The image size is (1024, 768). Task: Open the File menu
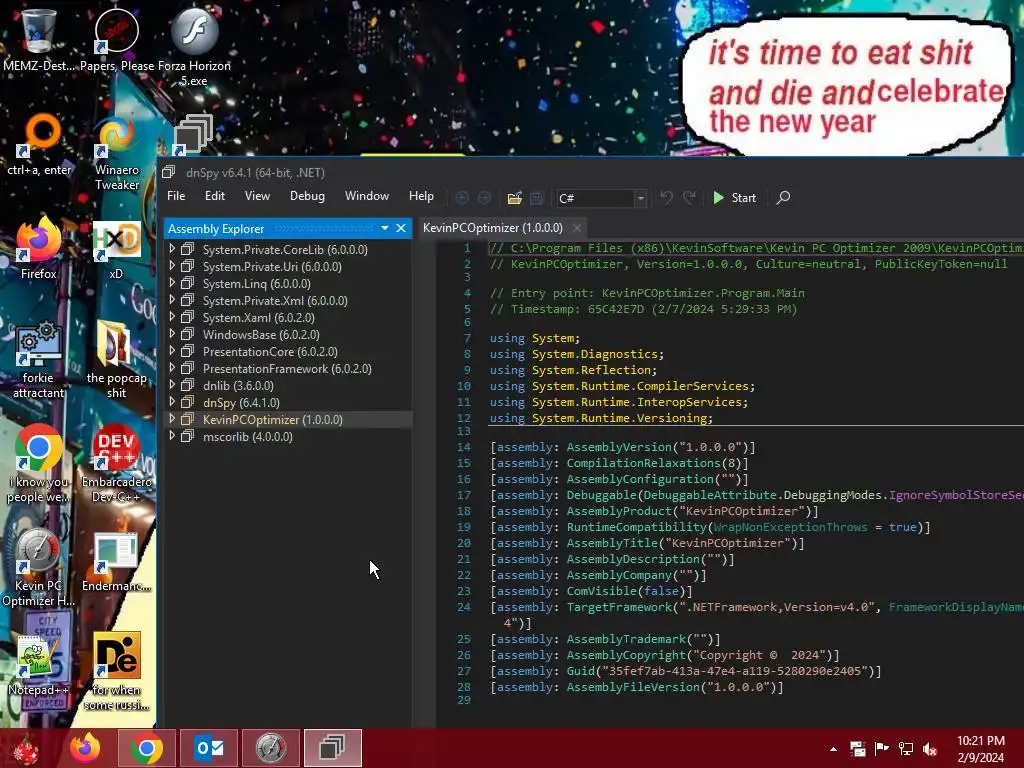point(176,196)
